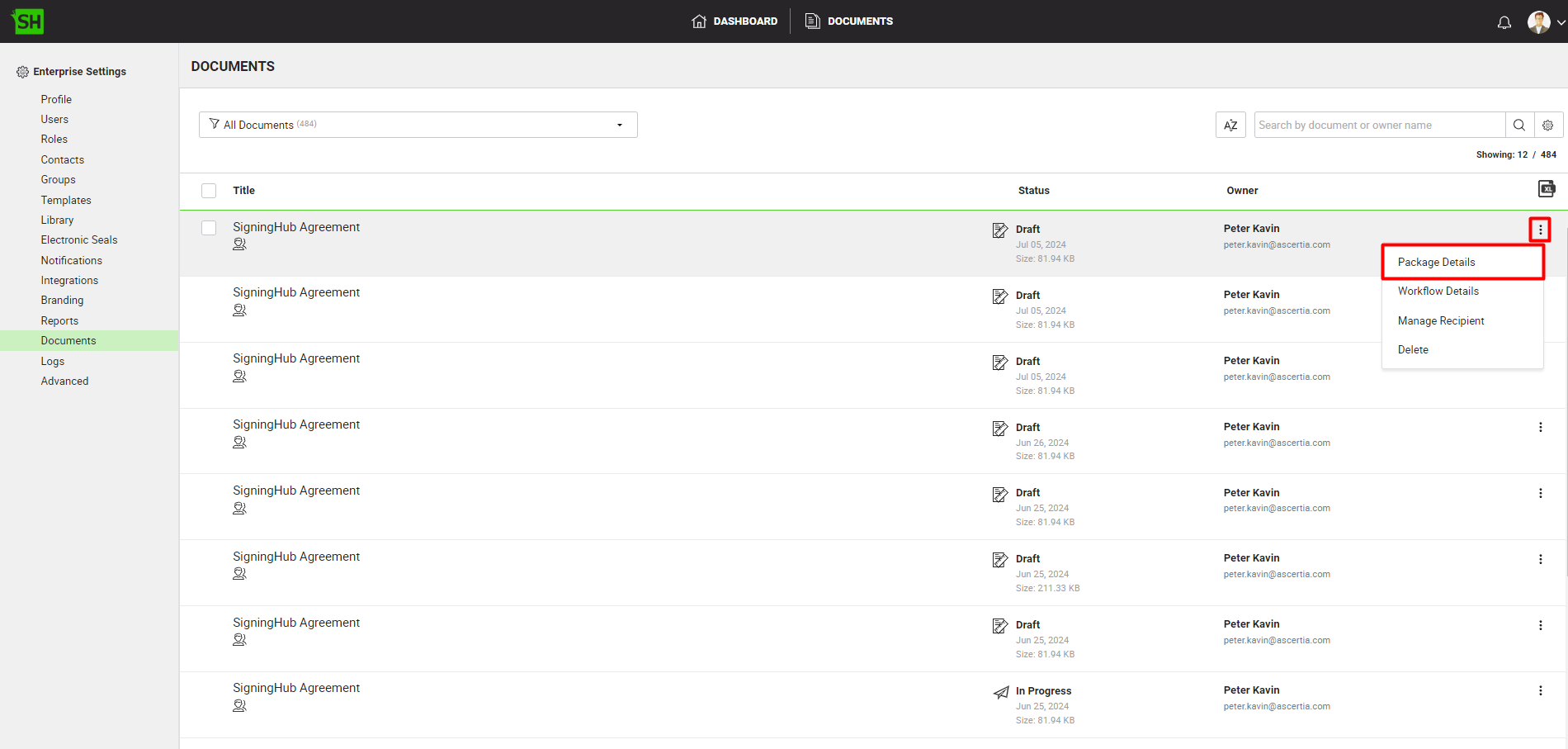
Task: Open the notifications bell
Action: pos(1504,22)
